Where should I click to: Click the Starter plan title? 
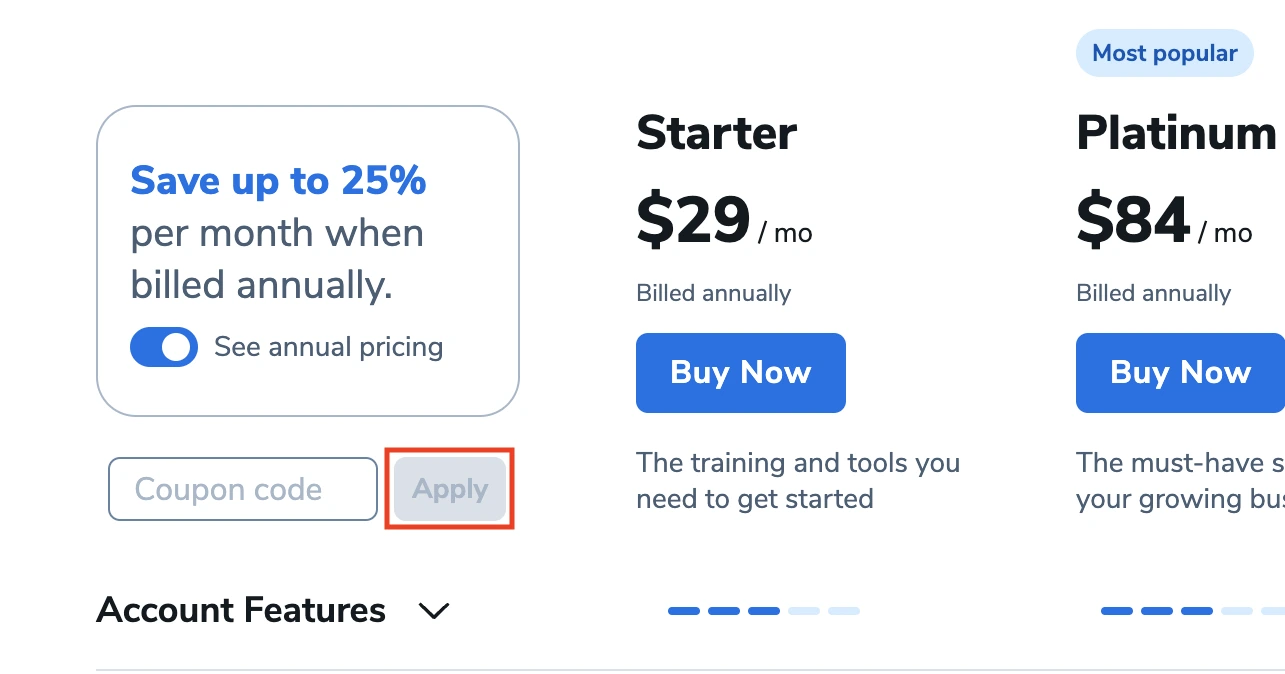pos(717,133)
